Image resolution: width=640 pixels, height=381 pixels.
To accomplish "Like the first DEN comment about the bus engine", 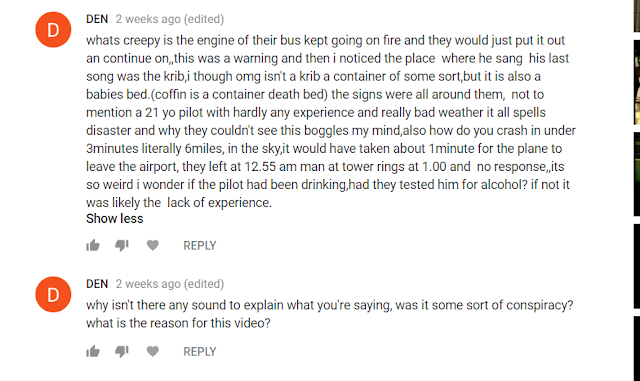I will click(93, 245).
